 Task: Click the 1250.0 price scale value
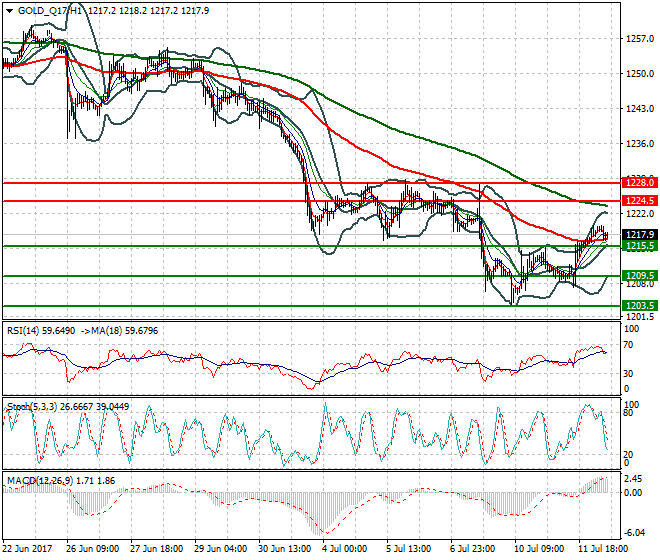pos(640,74)
